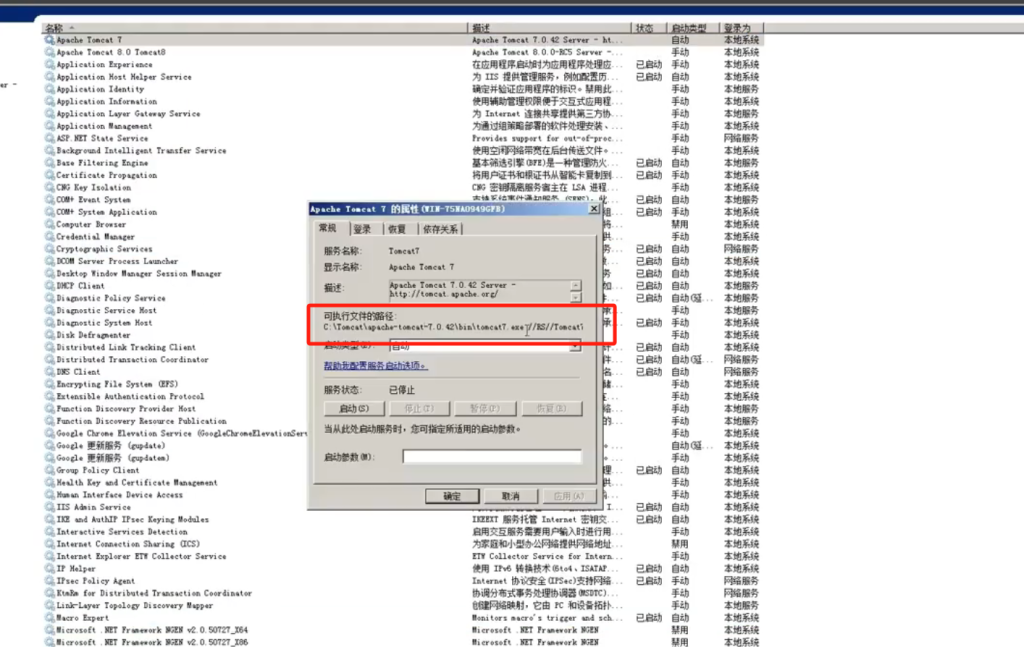Click the description box scroll-down arrow
The image size is (1024, 647).
[x=575, y=297]
